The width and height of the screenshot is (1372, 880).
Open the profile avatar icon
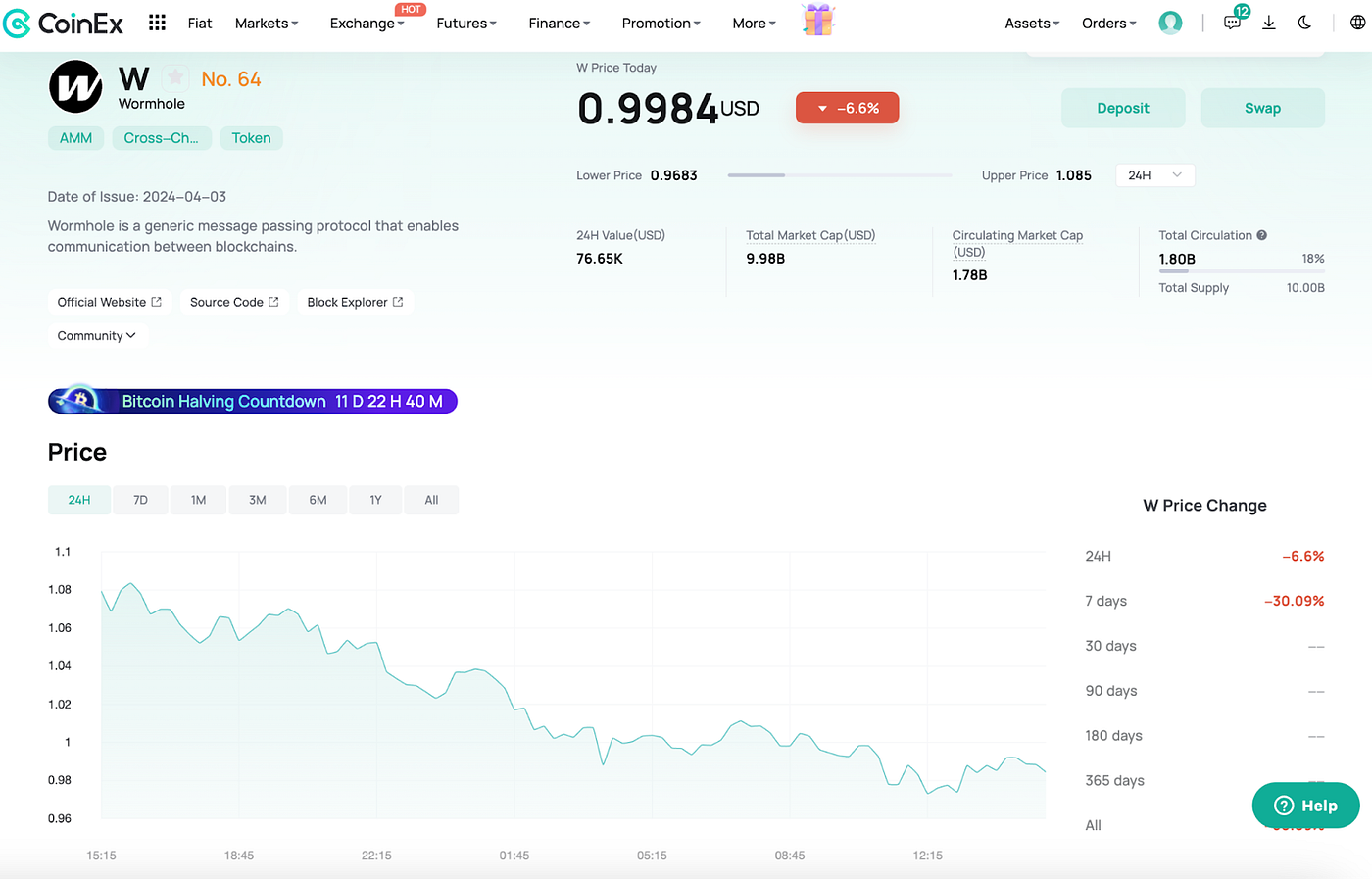click(1170, 22)
